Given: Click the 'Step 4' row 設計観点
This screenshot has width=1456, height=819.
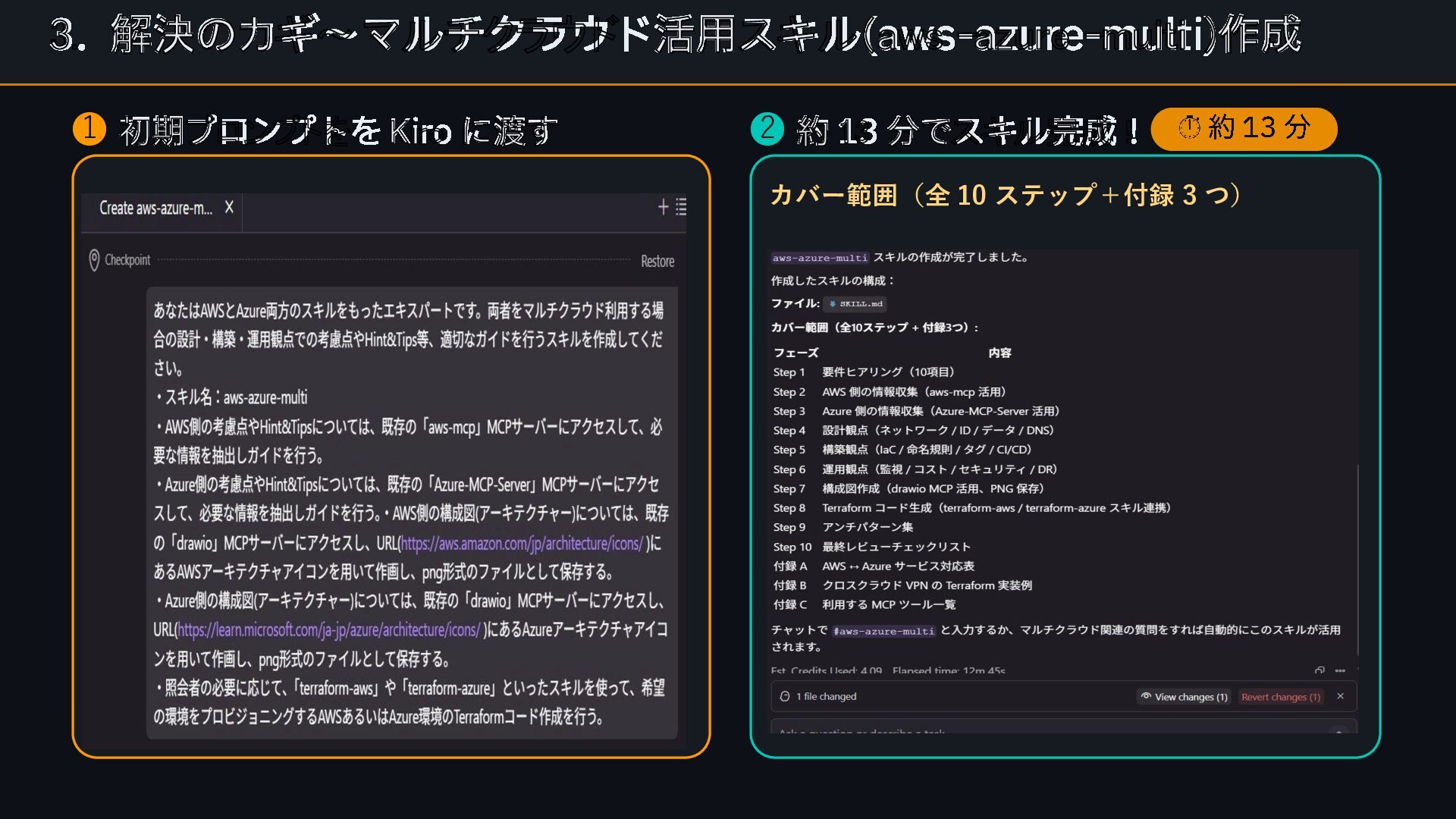Looking at the screenshot, I should click(x=914, y=430).
